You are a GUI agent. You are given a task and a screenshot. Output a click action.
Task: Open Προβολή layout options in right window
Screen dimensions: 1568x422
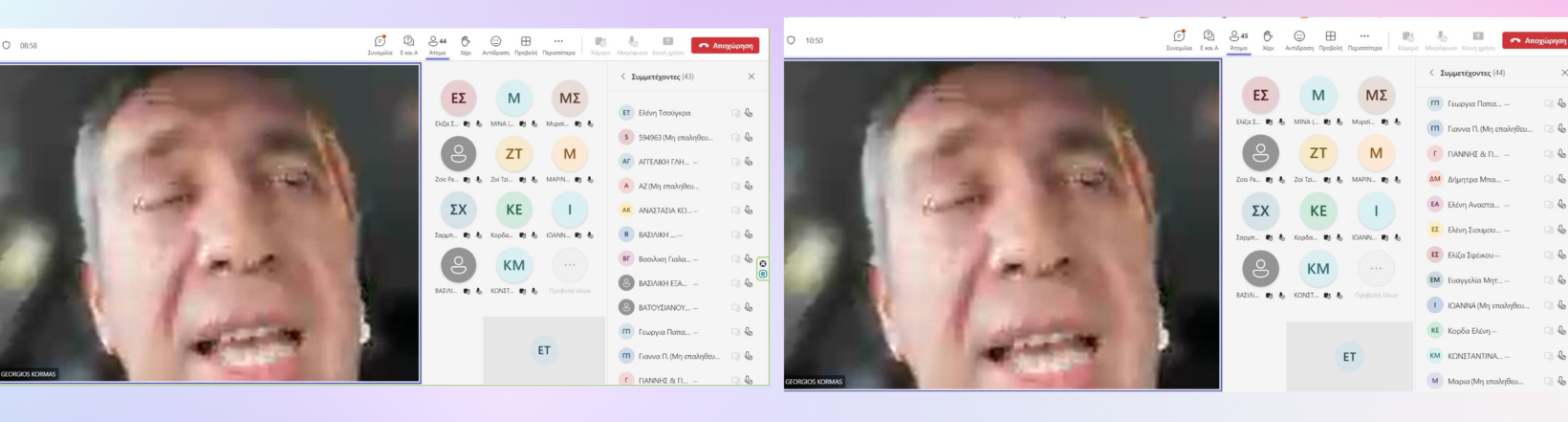(1330, 39)
